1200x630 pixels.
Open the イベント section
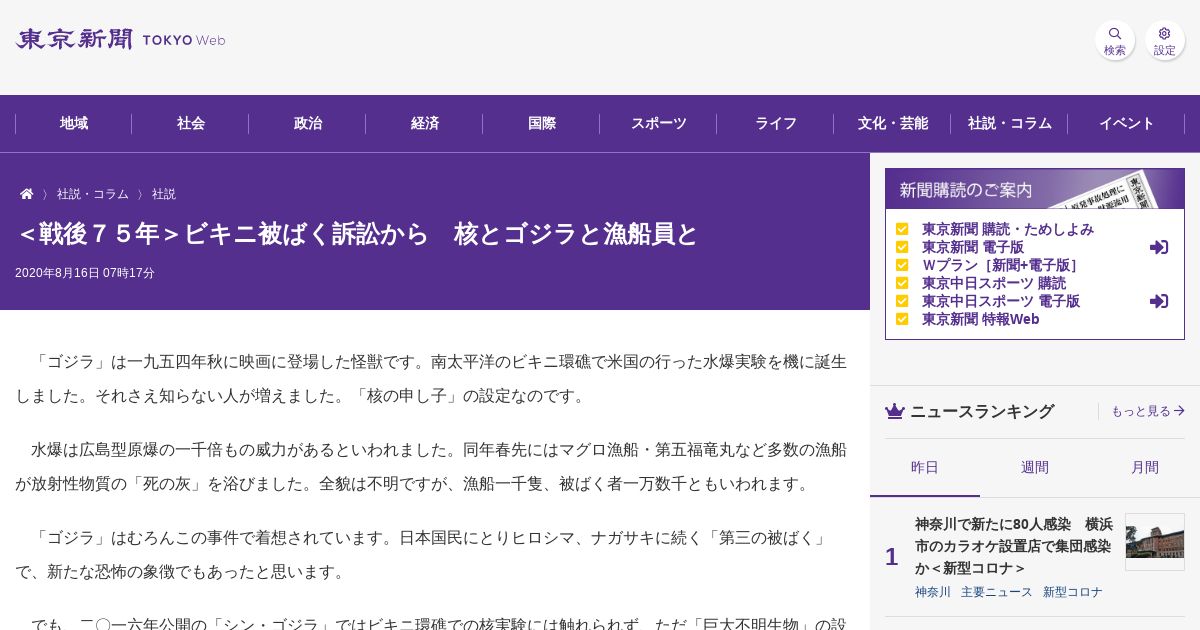[x=1127, y=123]
